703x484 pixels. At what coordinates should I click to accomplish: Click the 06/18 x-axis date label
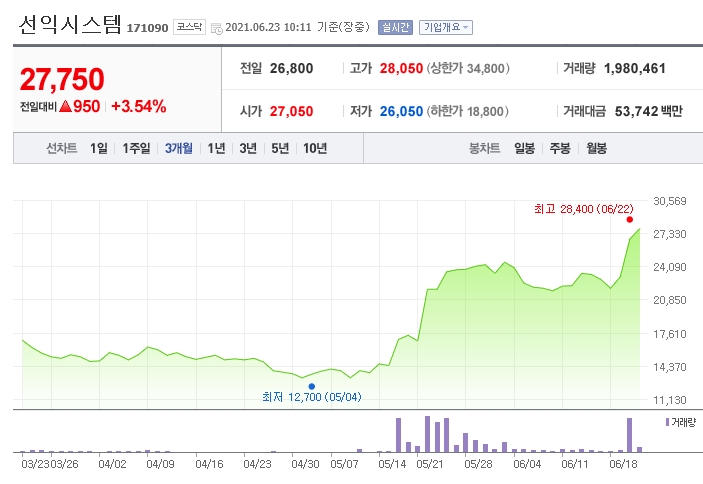pyautogui.click(x=623, y=464)
